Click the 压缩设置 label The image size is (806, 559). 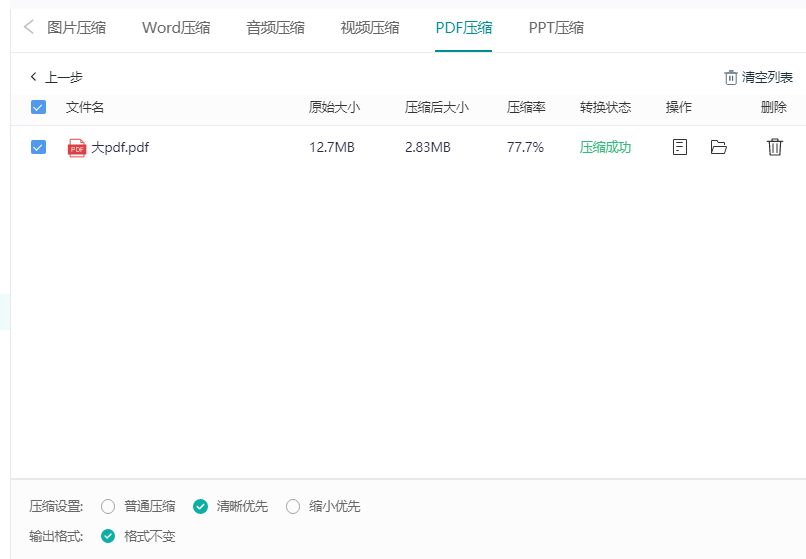coord(56,507)
